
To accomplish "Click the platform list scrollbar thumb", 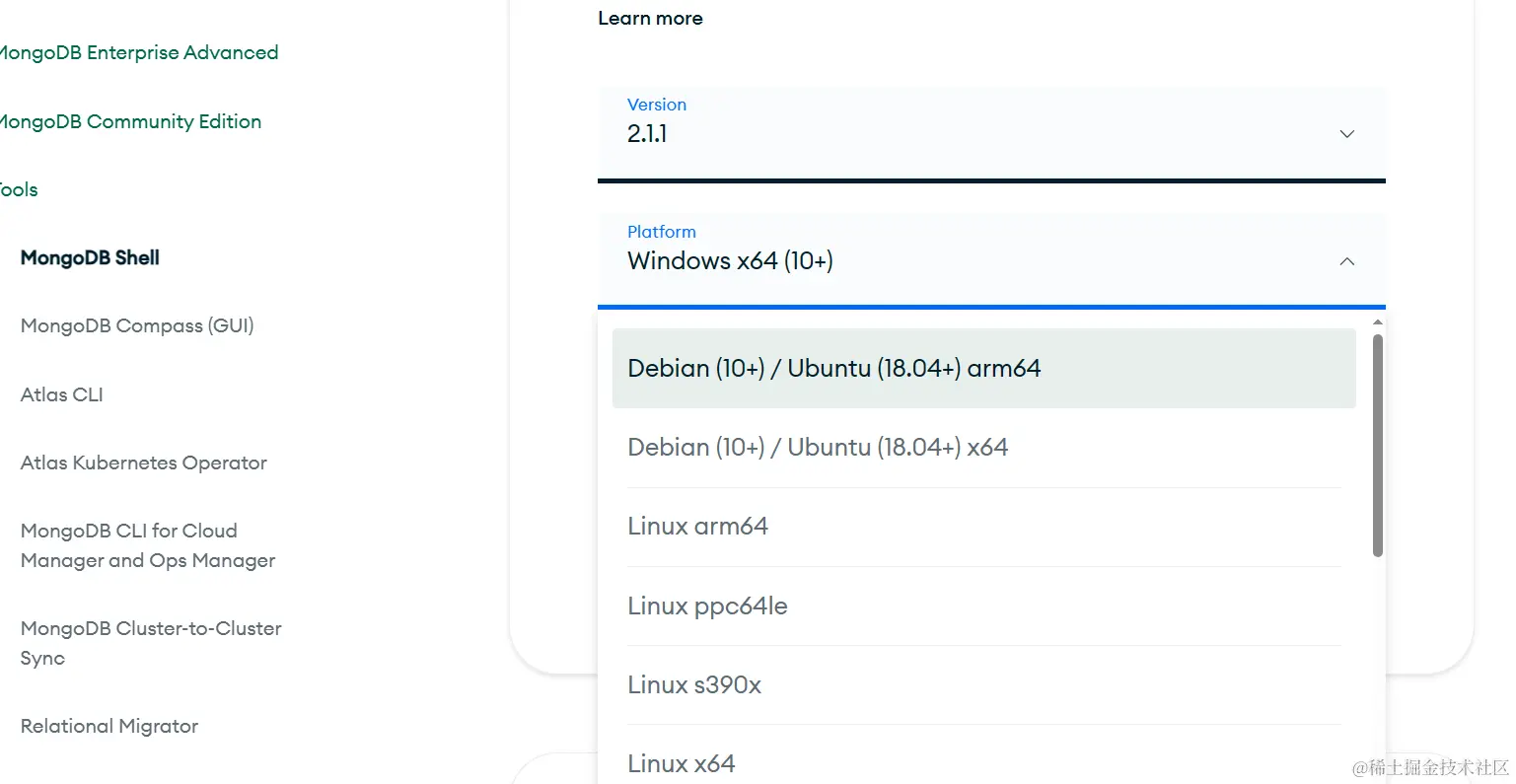I will click(1378, 446).
